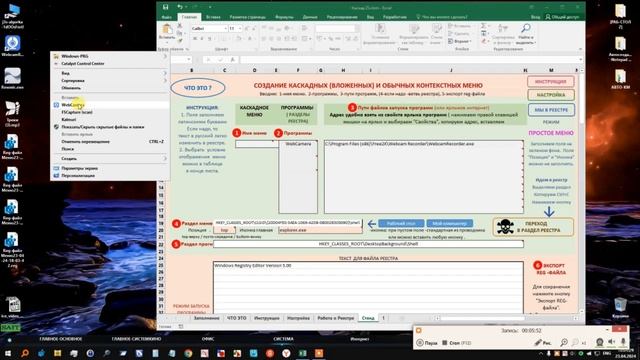
Task: Click the Рабочий стол button
Action: (x=401, y=223)
